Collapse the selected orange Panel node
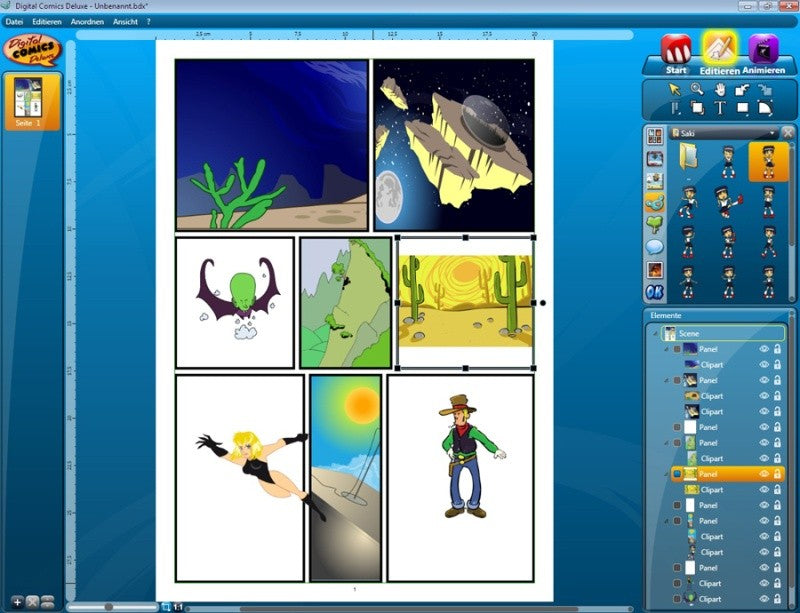 point(666,474)
